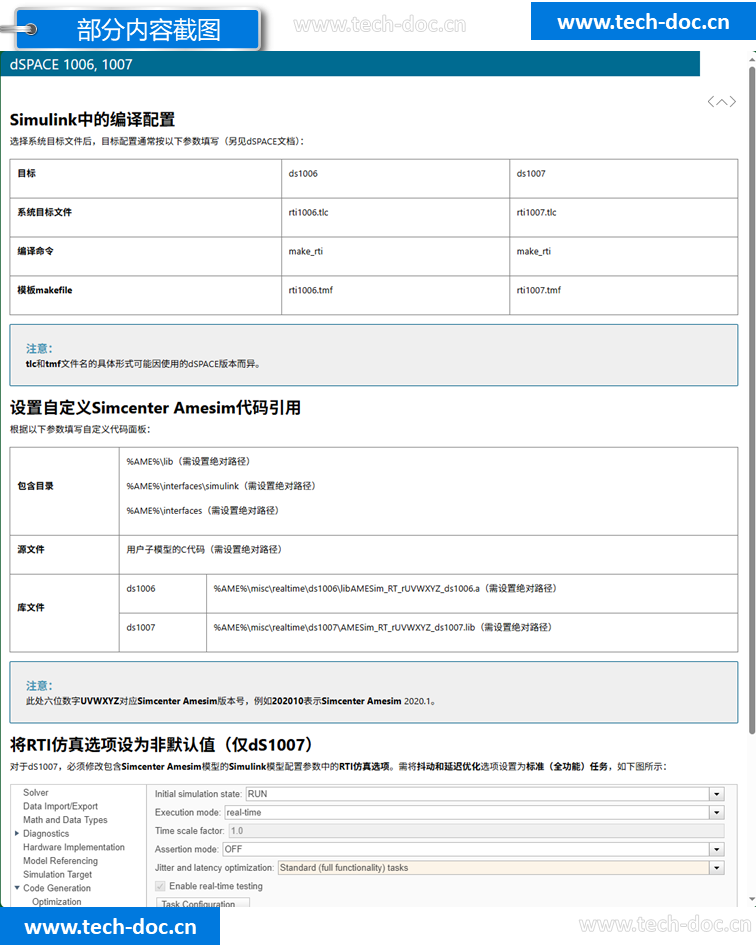Click the page scrollbar down arrow
The height and width of the screenshot is (945, 756).
(x=752, y=899)
